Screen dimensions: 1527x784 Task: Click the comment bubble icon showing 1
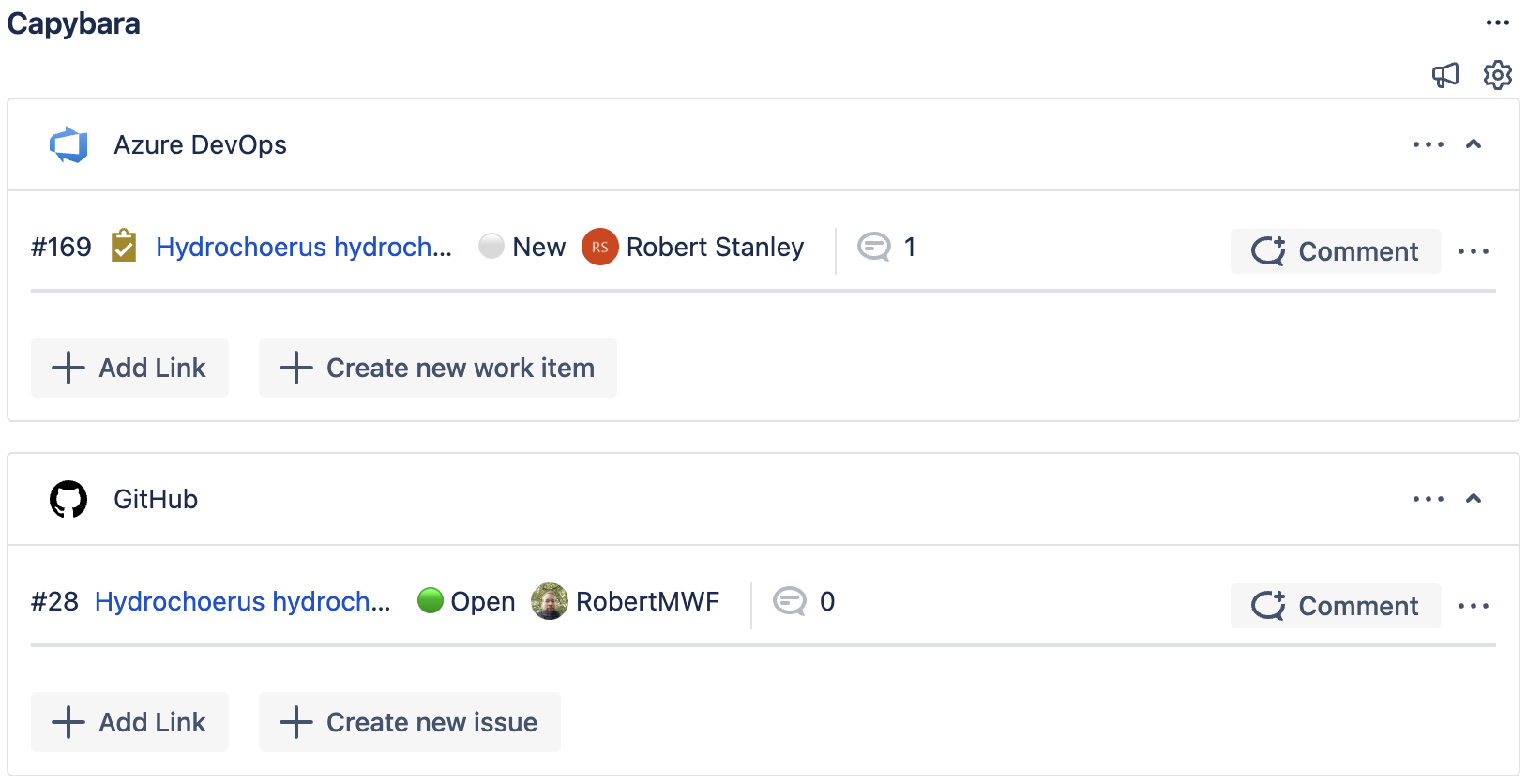point(874,248)
